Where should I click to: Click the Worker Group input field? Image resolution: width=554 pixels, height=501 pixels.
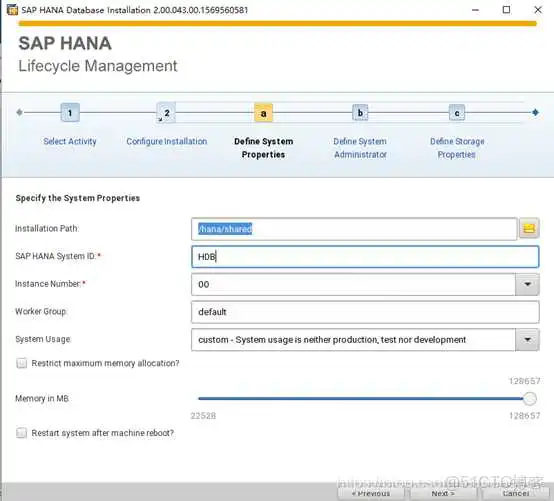click(x=365, y=312)
